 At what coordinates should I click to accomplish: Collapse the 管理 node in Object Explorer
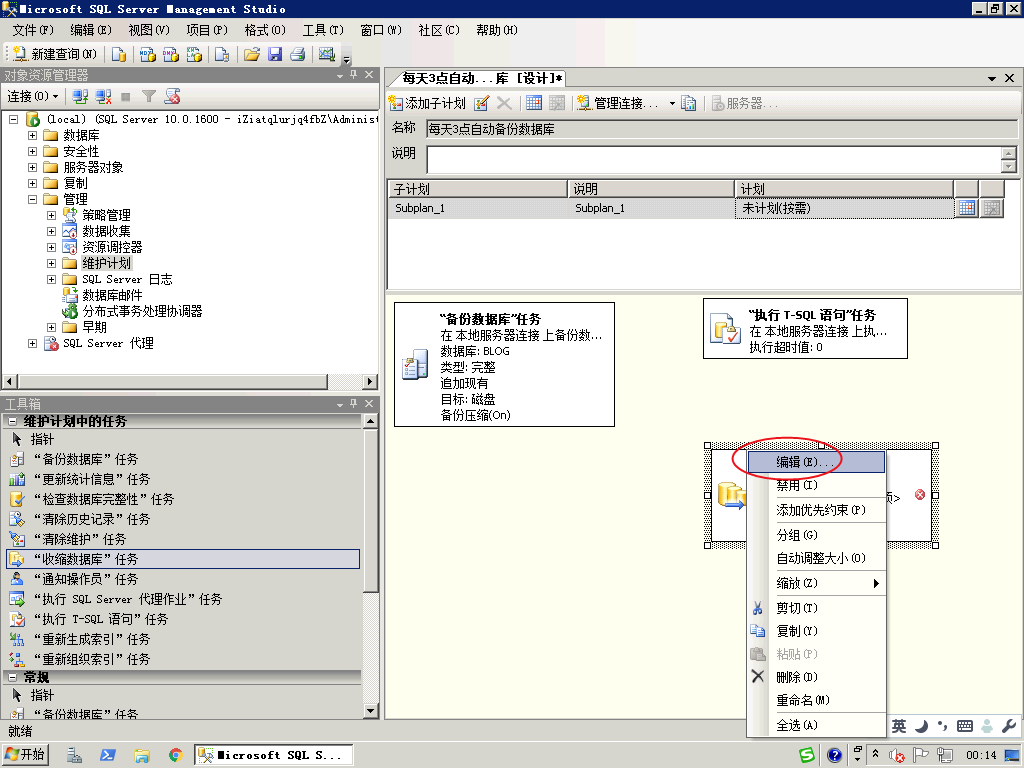click(x=33, y=199)
